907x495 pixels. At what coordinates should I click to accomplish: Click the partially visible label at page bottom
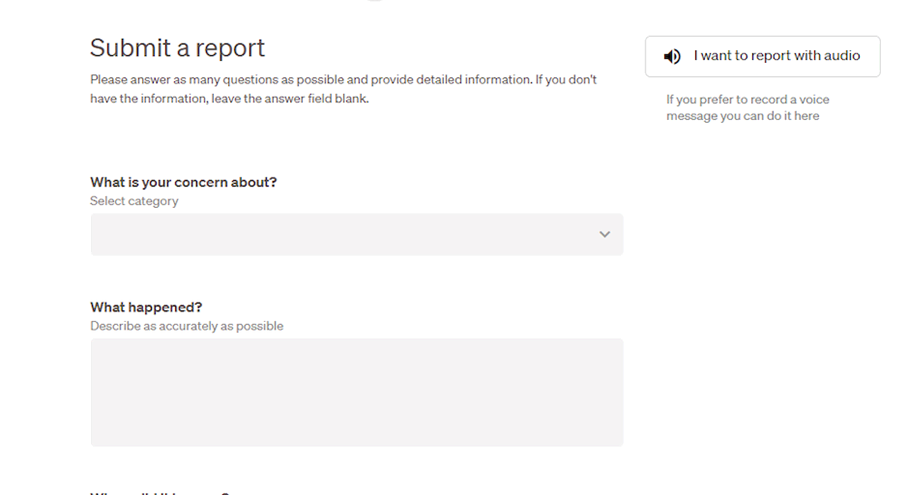click(160, 493)
